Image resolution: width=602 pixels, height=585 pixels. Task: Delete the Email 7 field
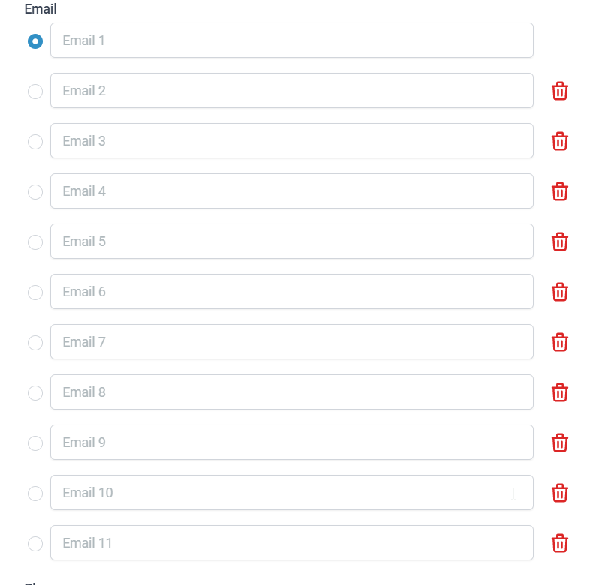559,342
